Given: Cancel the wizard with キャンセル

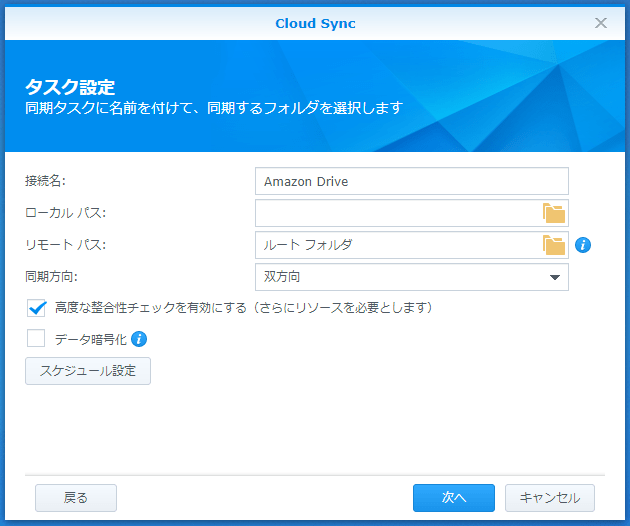Looking at the screenshot, I should (x=550, y=498).
